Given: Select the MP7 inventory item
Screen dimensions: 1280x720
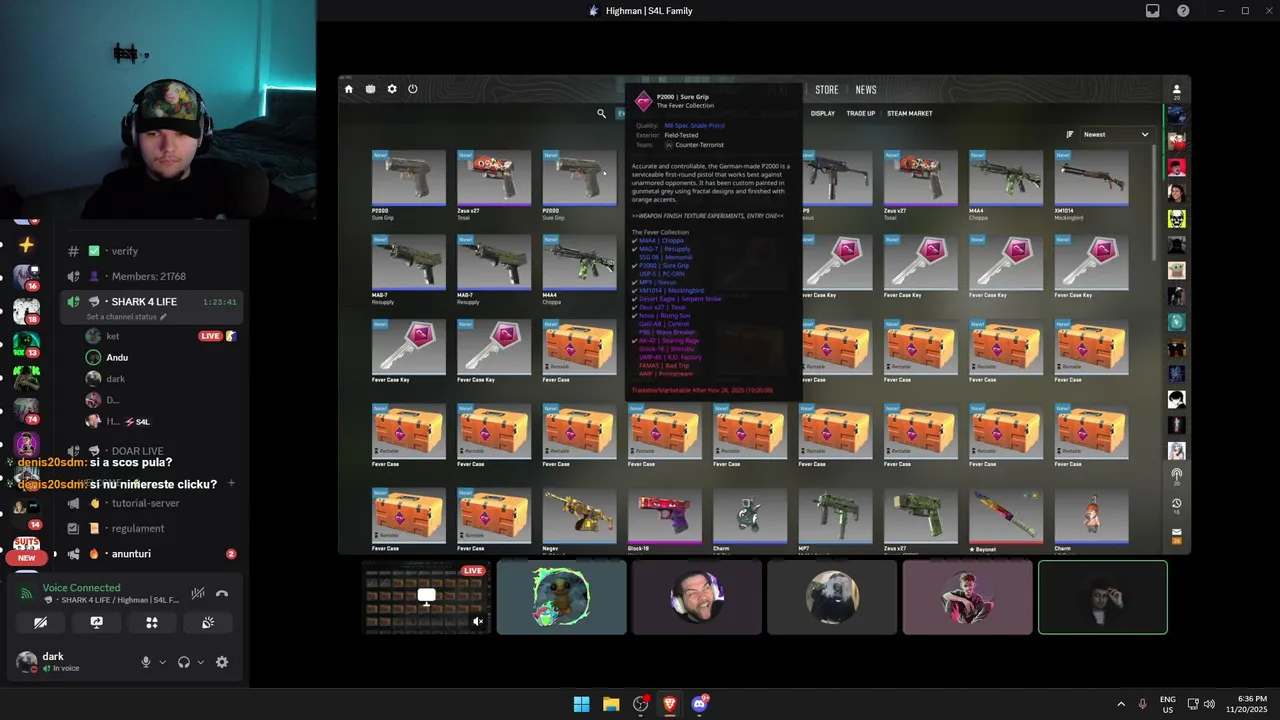Looking at the screenshot, I should point(836,520).
